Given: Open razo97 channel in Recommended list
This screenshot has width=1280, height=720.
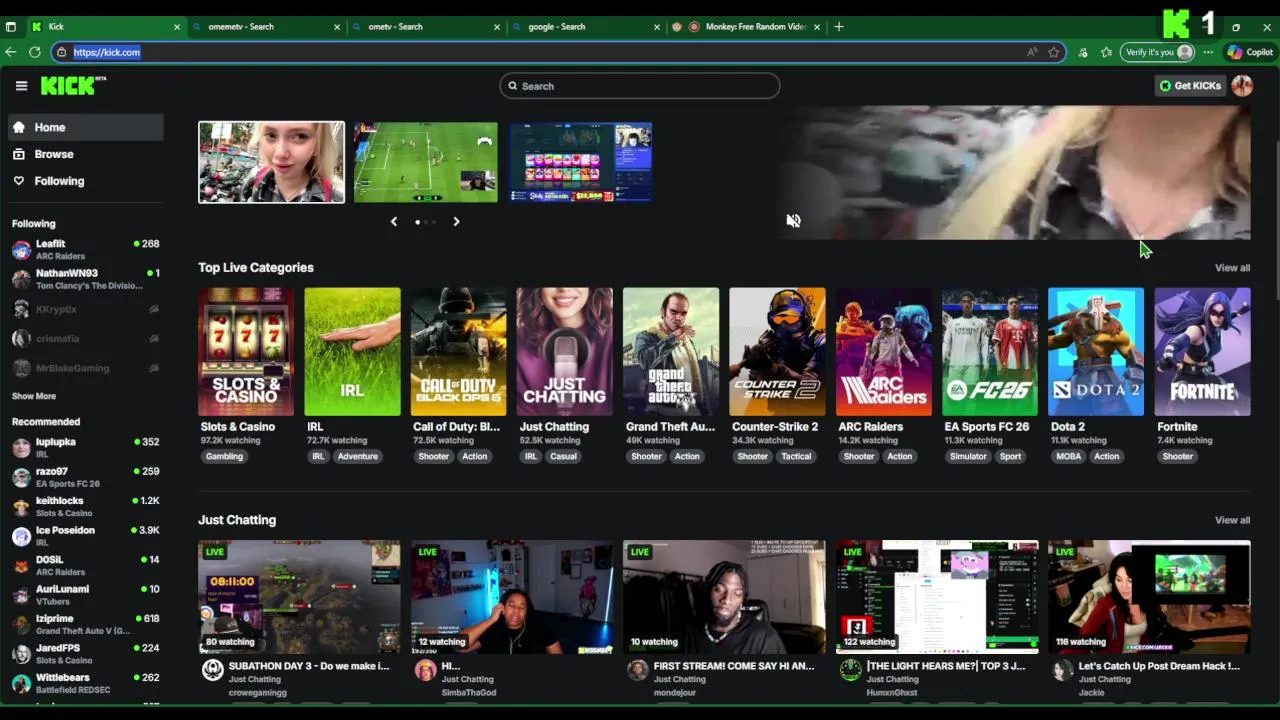Looking at the screenshot, I should pos(85,477).
